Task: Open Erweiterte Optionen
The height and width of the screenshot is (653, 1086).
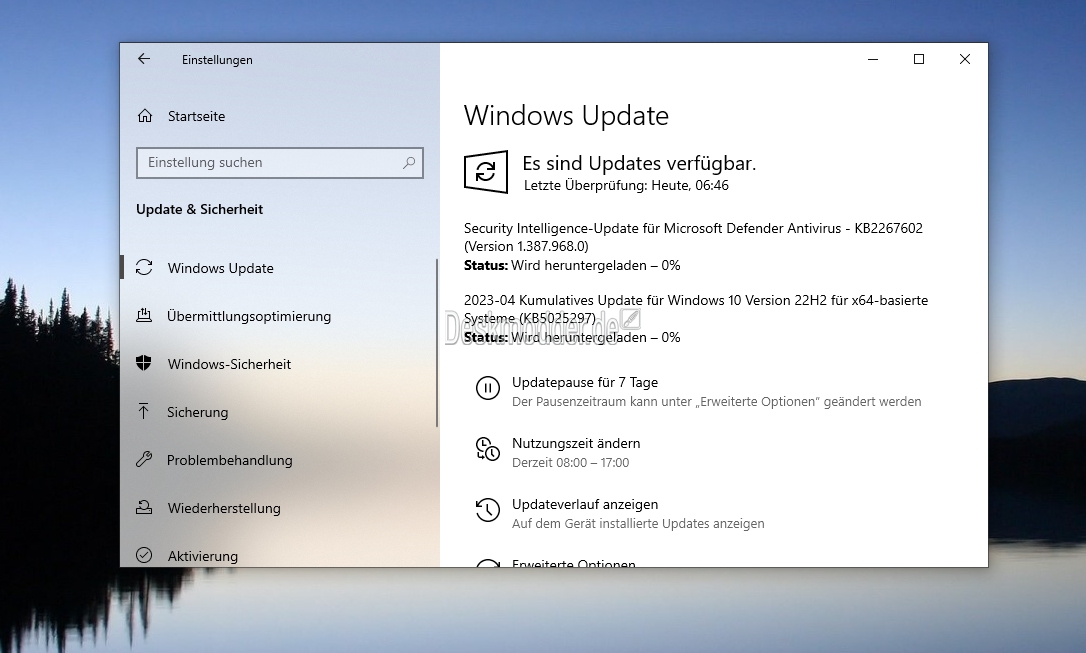Action: pyautogui.click(x=573, y=564)
